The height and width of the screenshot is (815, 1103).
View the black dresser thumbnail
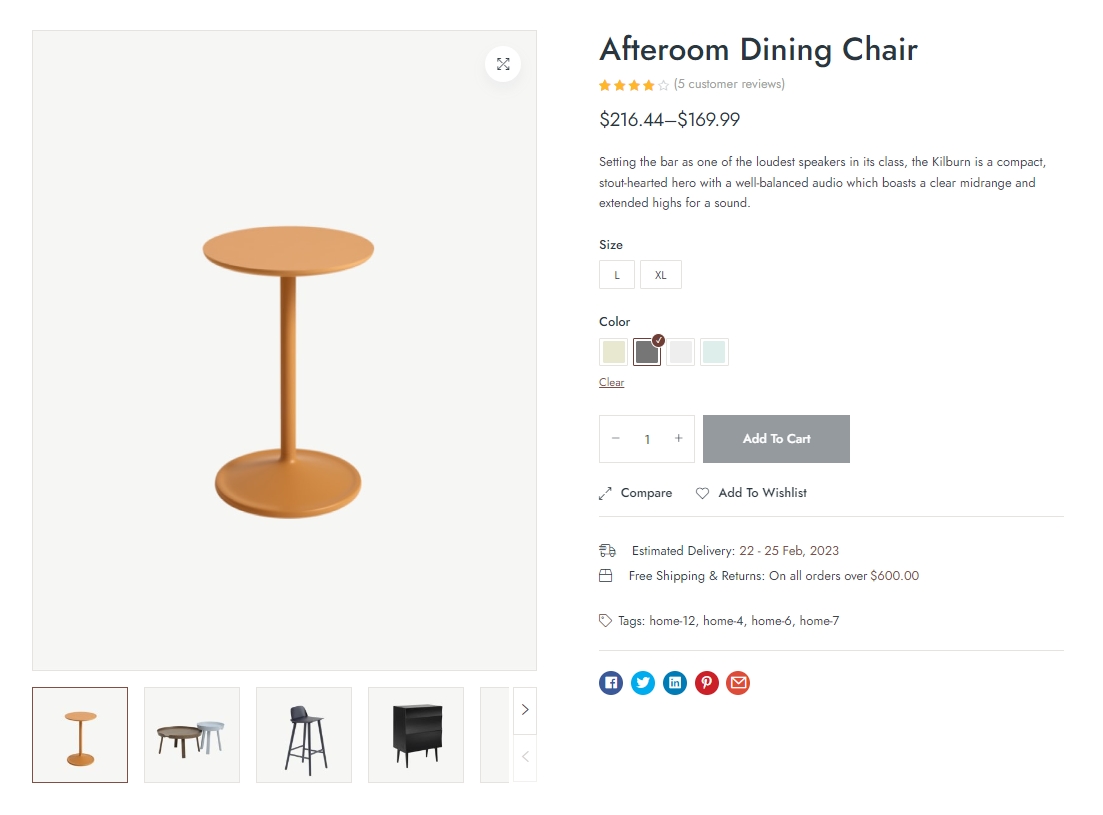pyautogui.click(x=416, y=735)
